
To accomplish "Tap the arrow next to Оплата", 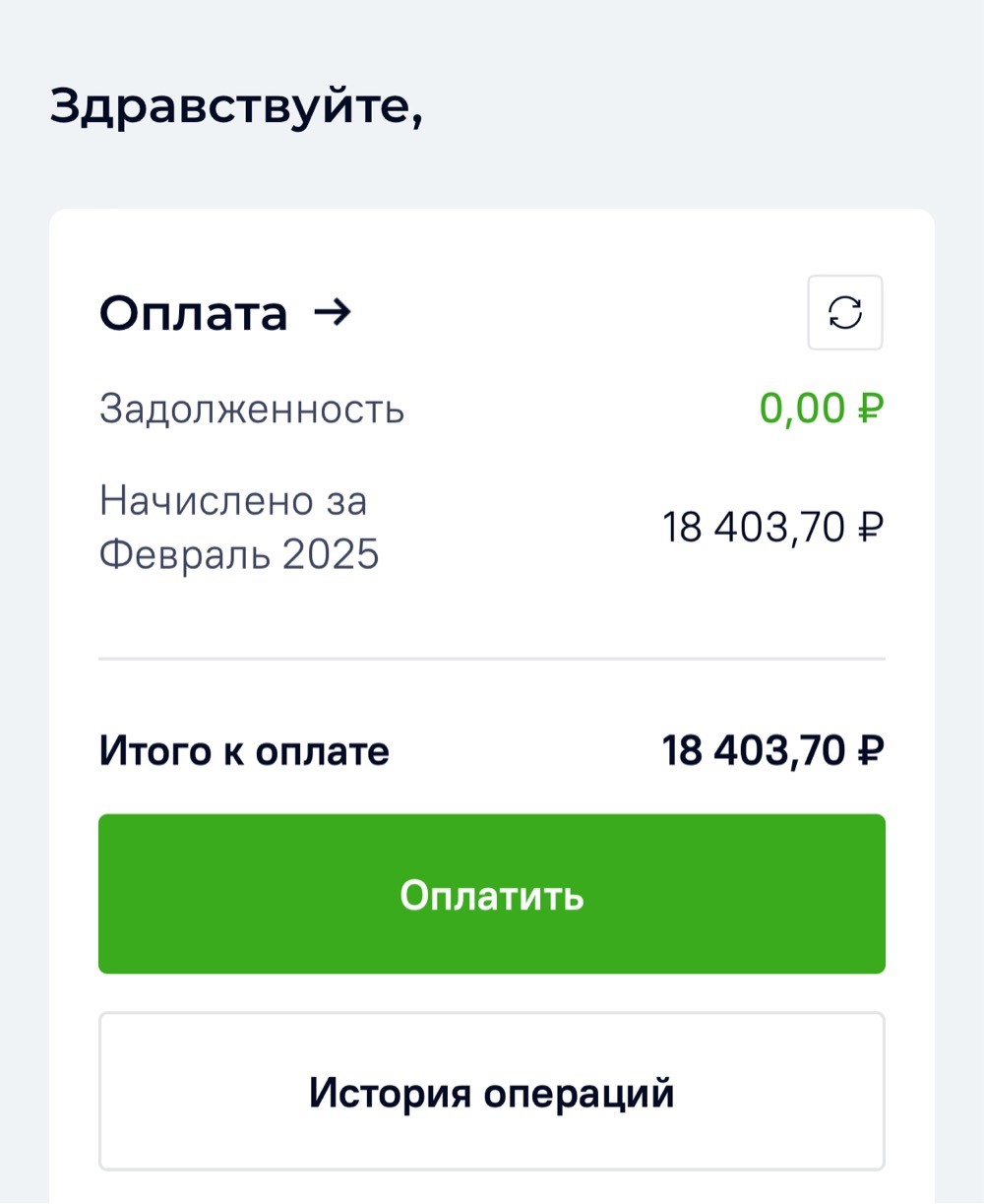I will pyautogui.click(x=332, y=313).
